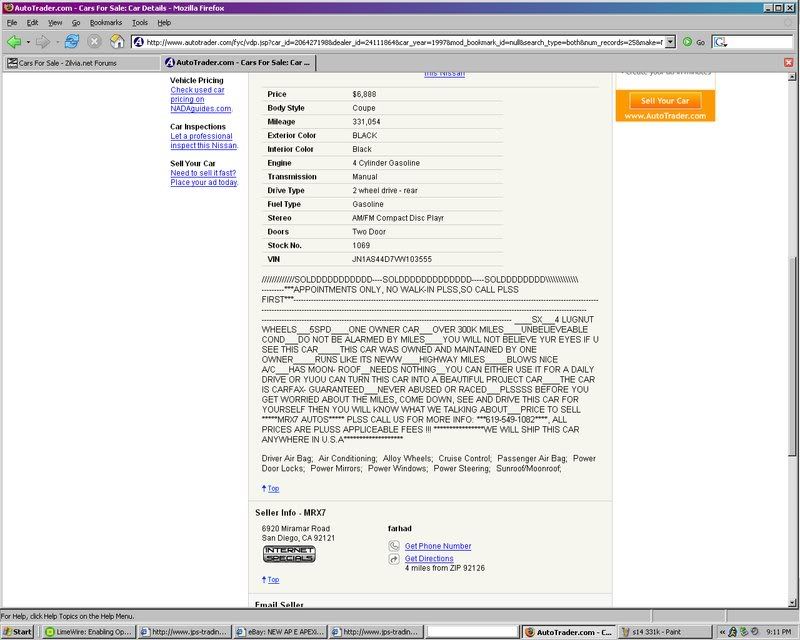Click the Check used car pricing link
The image size is (800, 640).
click(x=201, y=99)
